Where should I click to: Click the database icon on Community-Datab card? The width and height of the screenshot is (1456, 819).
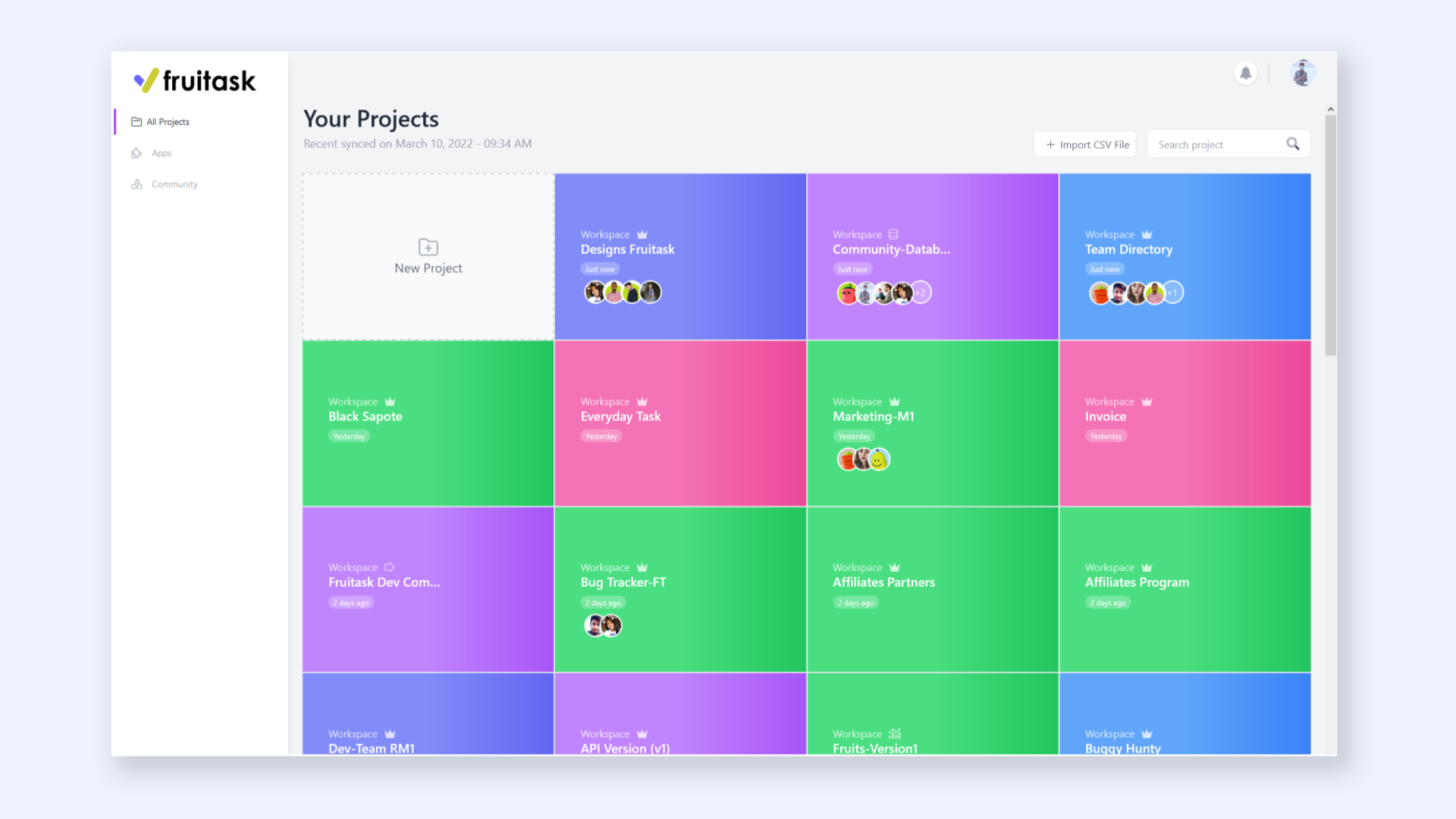coord(893,234)
